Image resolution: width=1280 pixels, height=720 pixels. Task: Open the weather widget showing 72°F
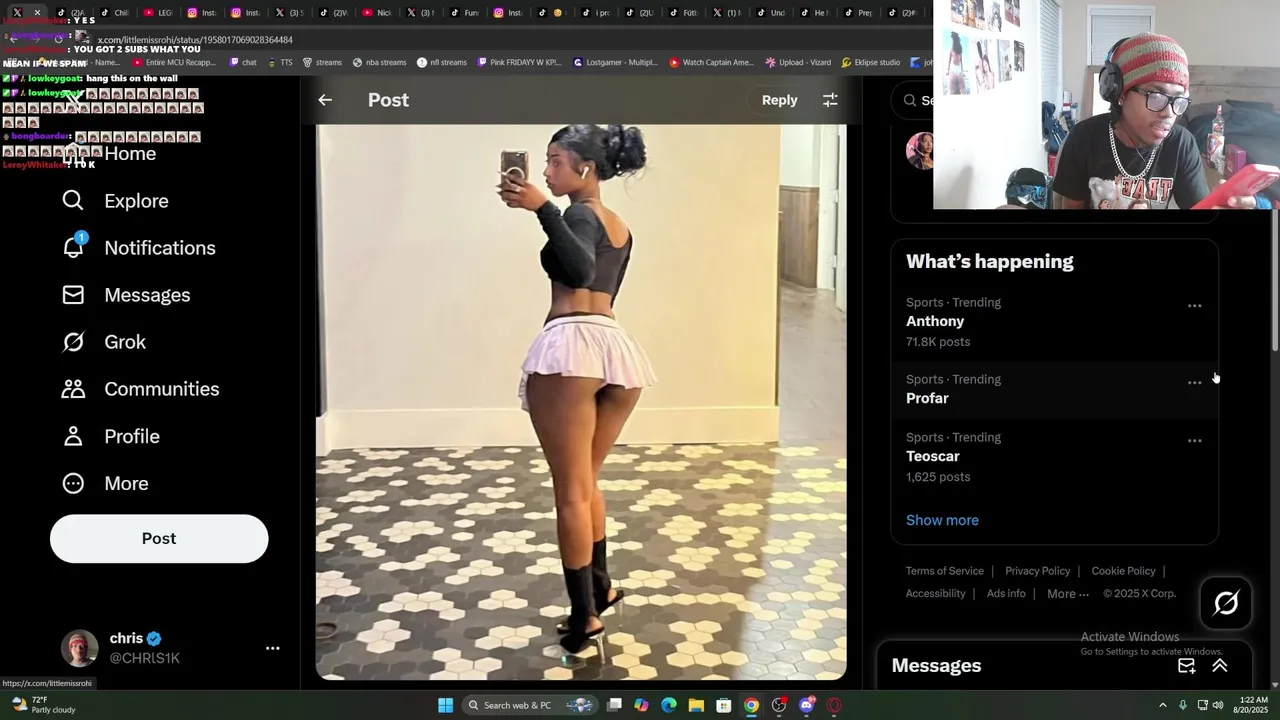[45, 705]
